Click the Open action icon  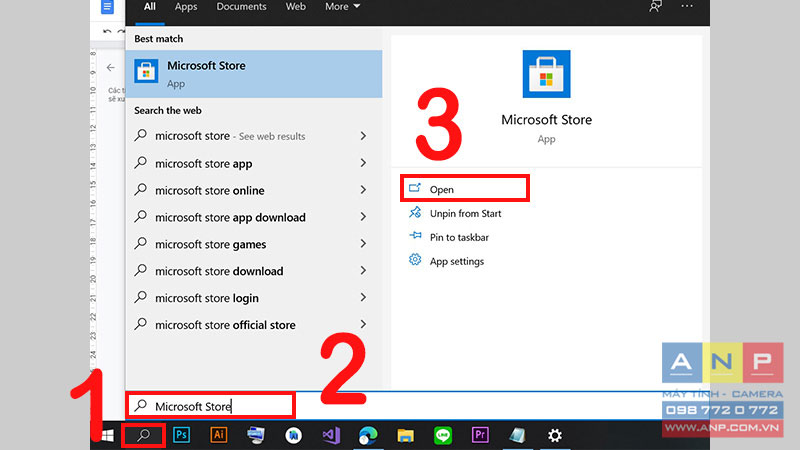[415, 188]
